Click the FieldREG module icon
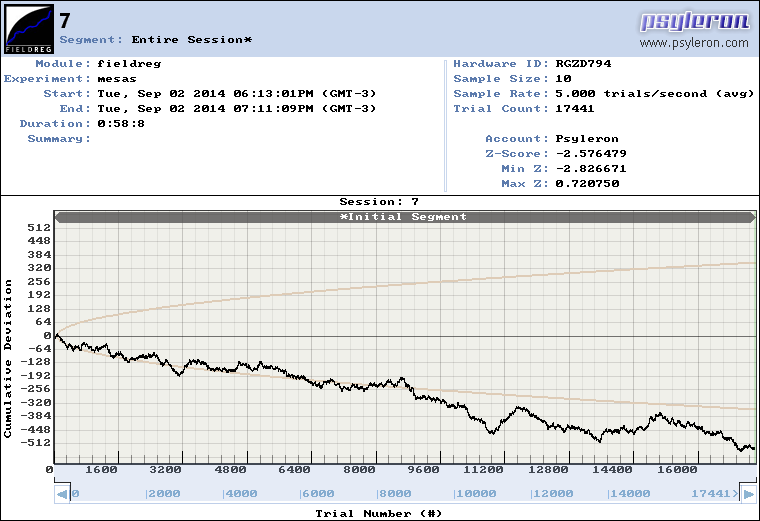This screenshot has height=521, width=760. (x=28, y=28)
